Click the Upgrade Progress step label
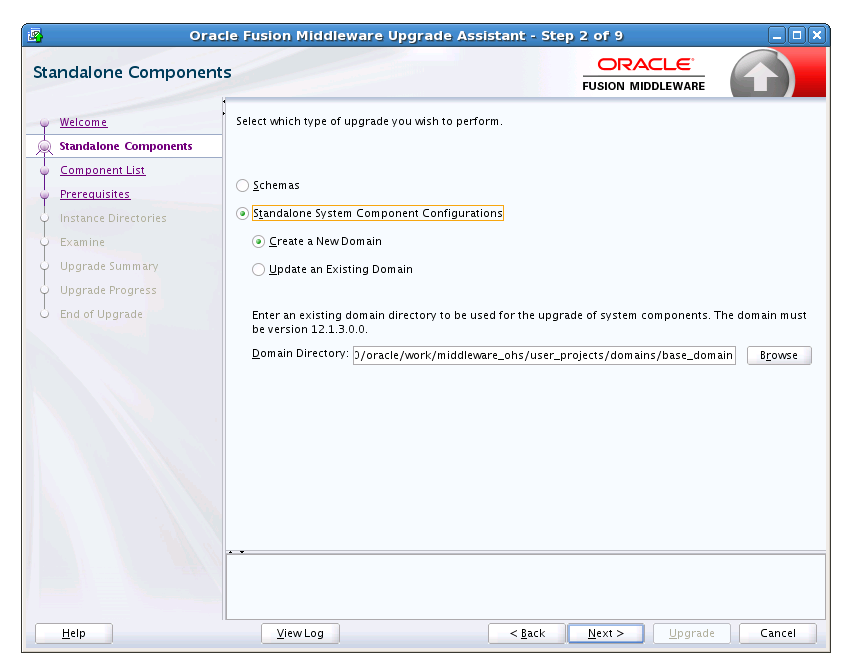 click(108, 290)
